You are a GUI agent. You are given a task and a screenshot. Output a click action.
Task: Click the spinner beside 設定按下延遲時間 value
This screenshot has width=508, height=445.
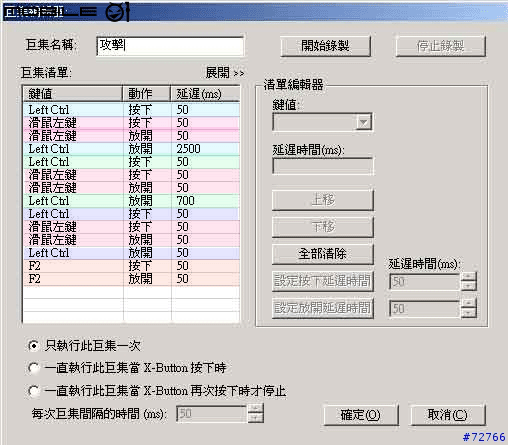[x=469, y=282]
